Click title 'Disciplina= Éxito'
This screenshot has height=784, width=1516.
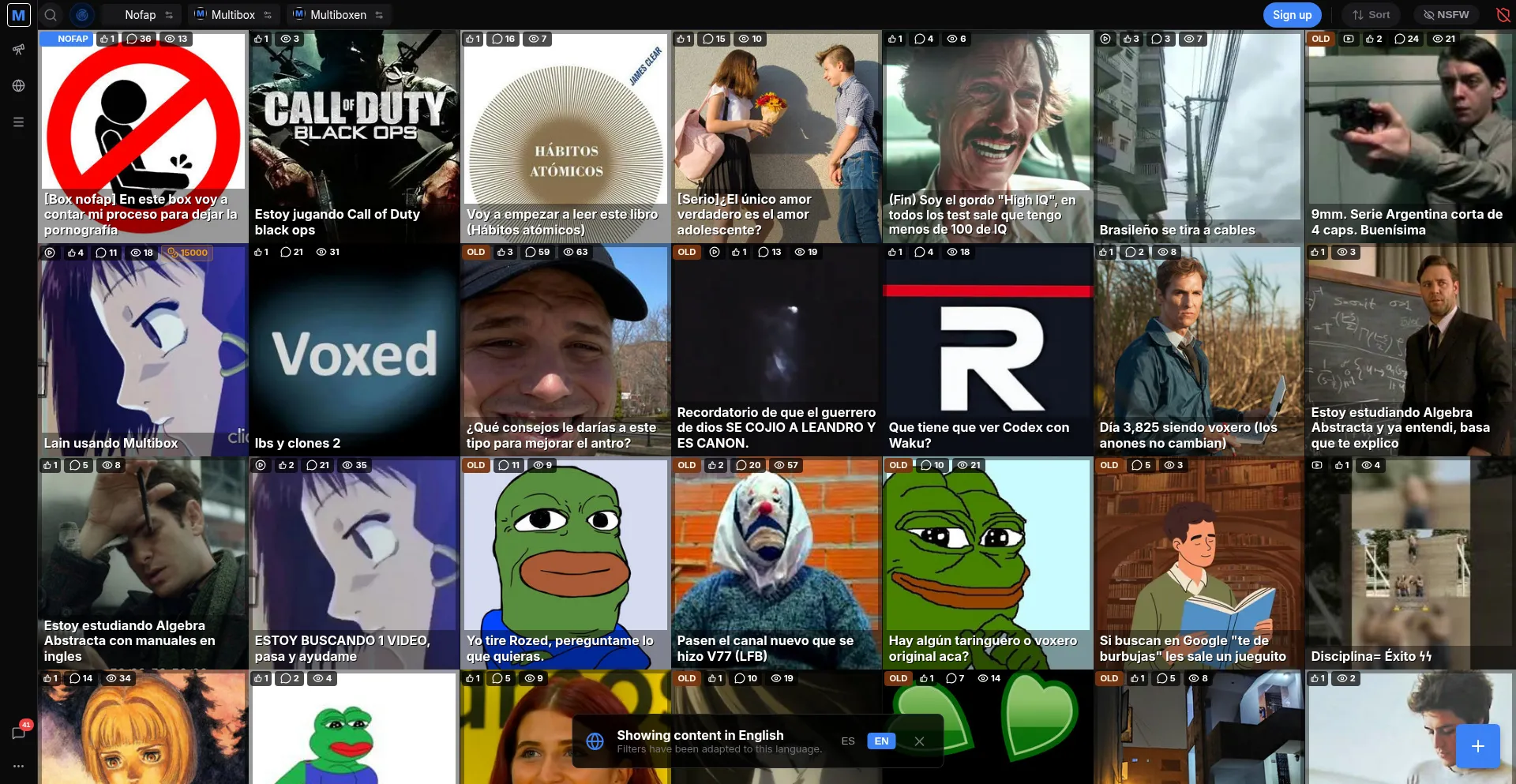click(x=1372, y=657)
